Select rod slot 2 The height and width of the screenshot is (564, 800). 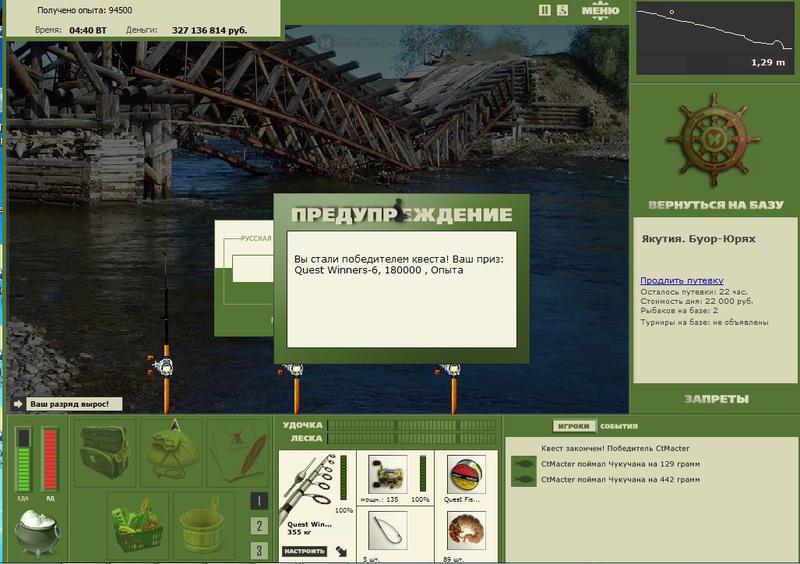click(259, 526)
